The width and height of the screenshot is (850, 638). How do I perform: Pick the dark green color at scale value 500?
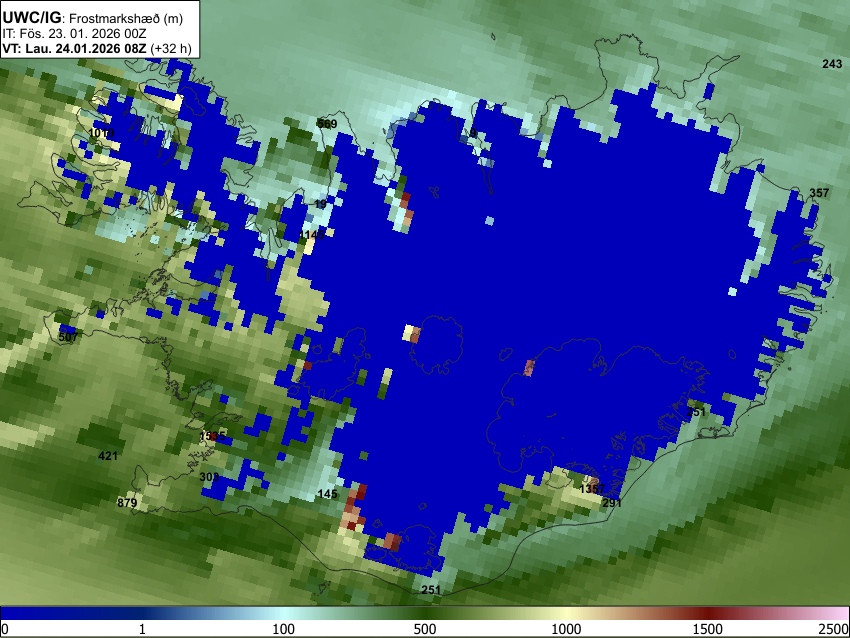[x=425, y=613]
